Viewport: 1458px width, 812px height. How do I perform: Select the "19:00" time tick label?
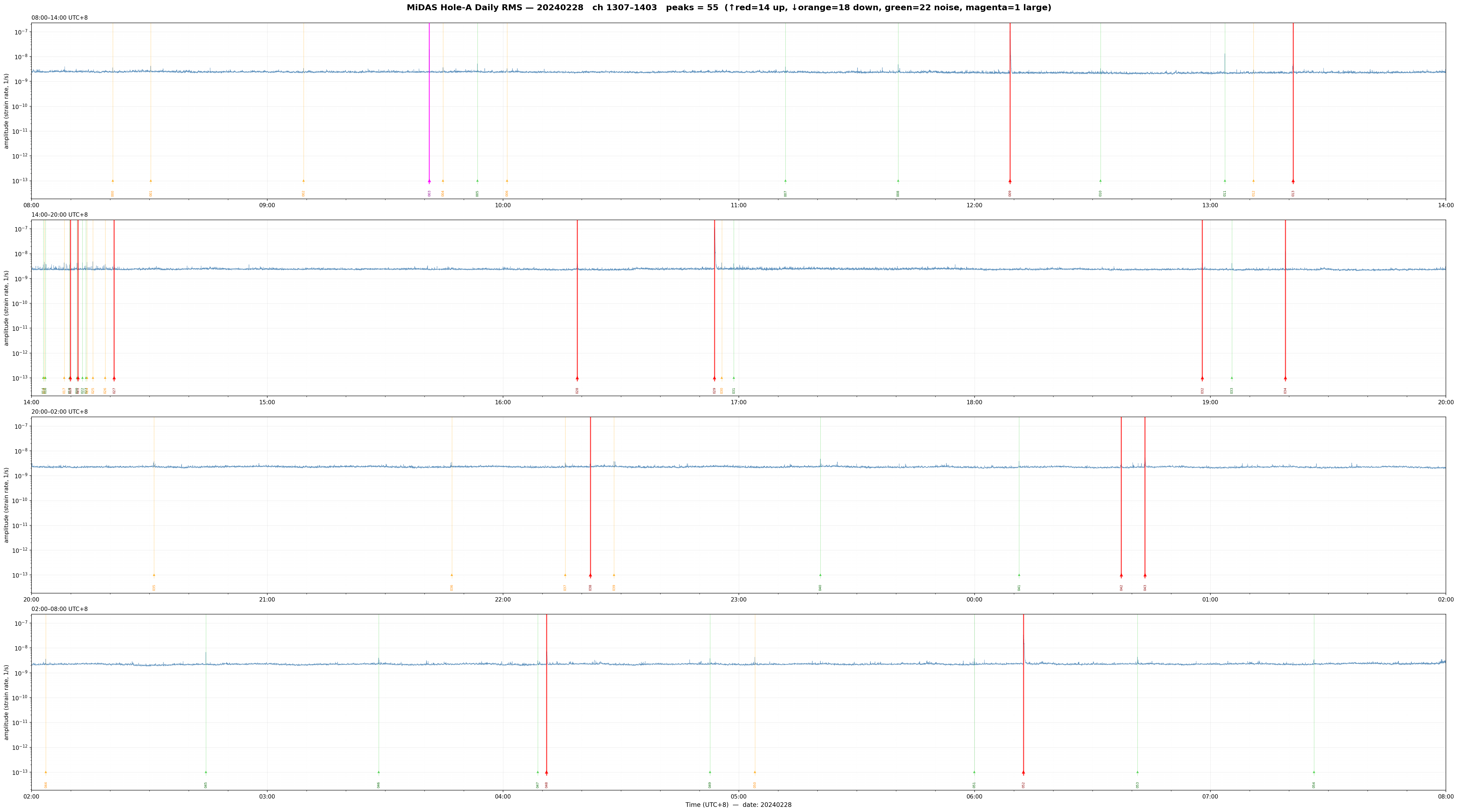coord(1210,402)
